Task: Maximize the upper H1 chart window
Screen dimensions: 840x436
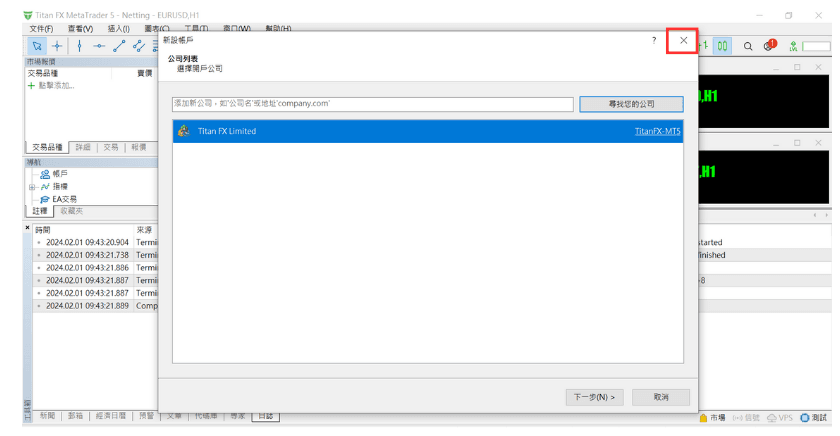Action: 797,67
